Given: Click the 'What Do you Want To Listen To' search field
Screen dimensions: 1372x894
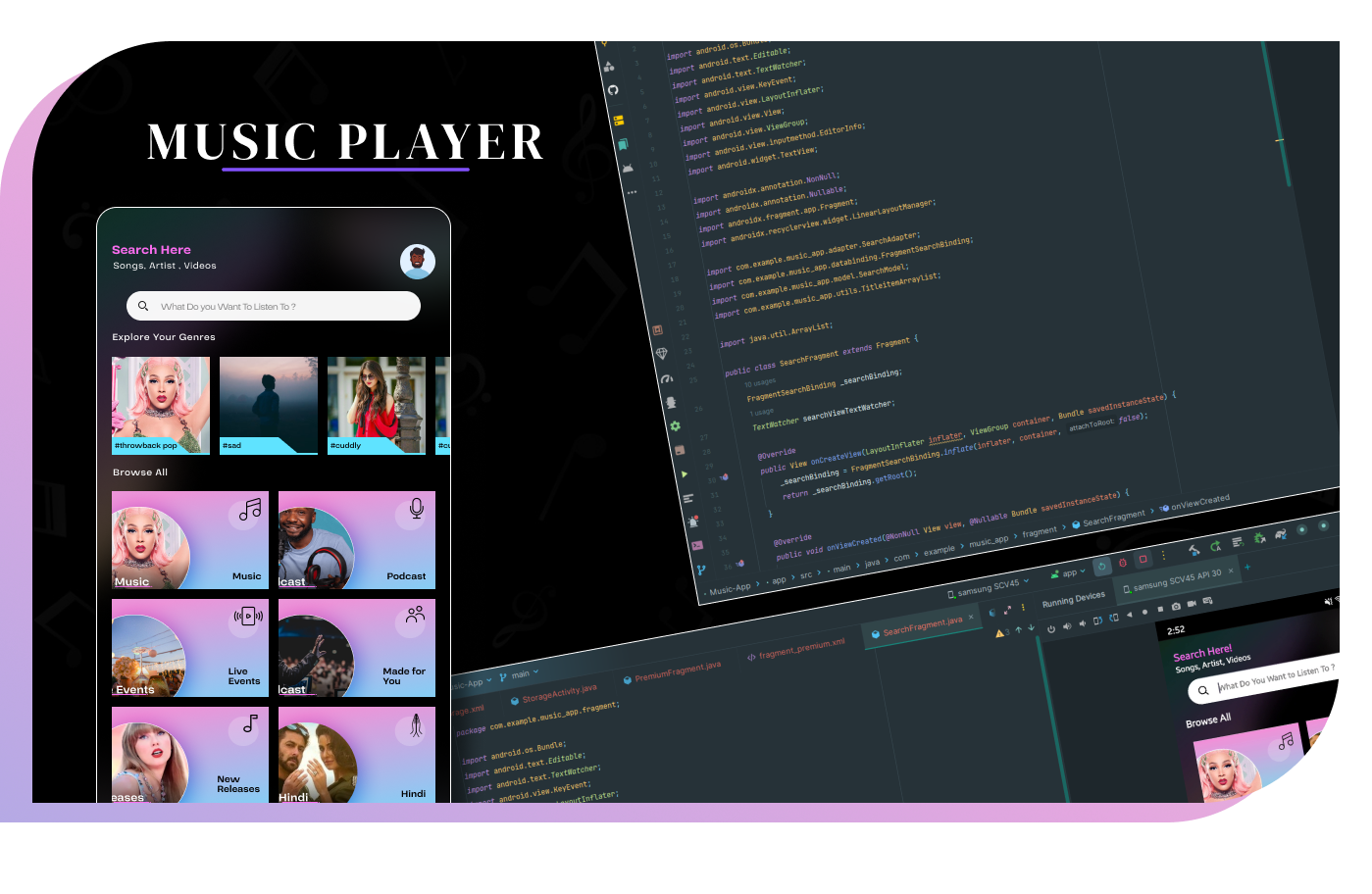Looking at the screenshot, I should [274, 307].
